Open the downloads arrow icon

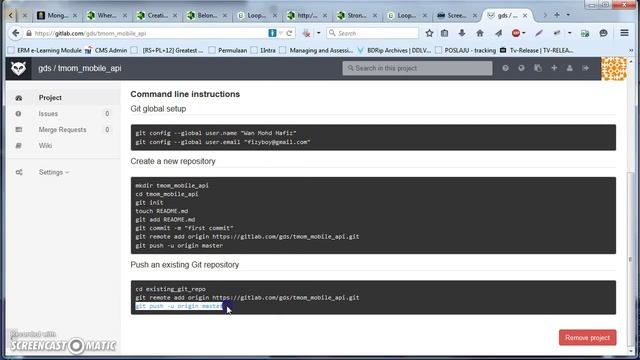click(x=462, y=33)
